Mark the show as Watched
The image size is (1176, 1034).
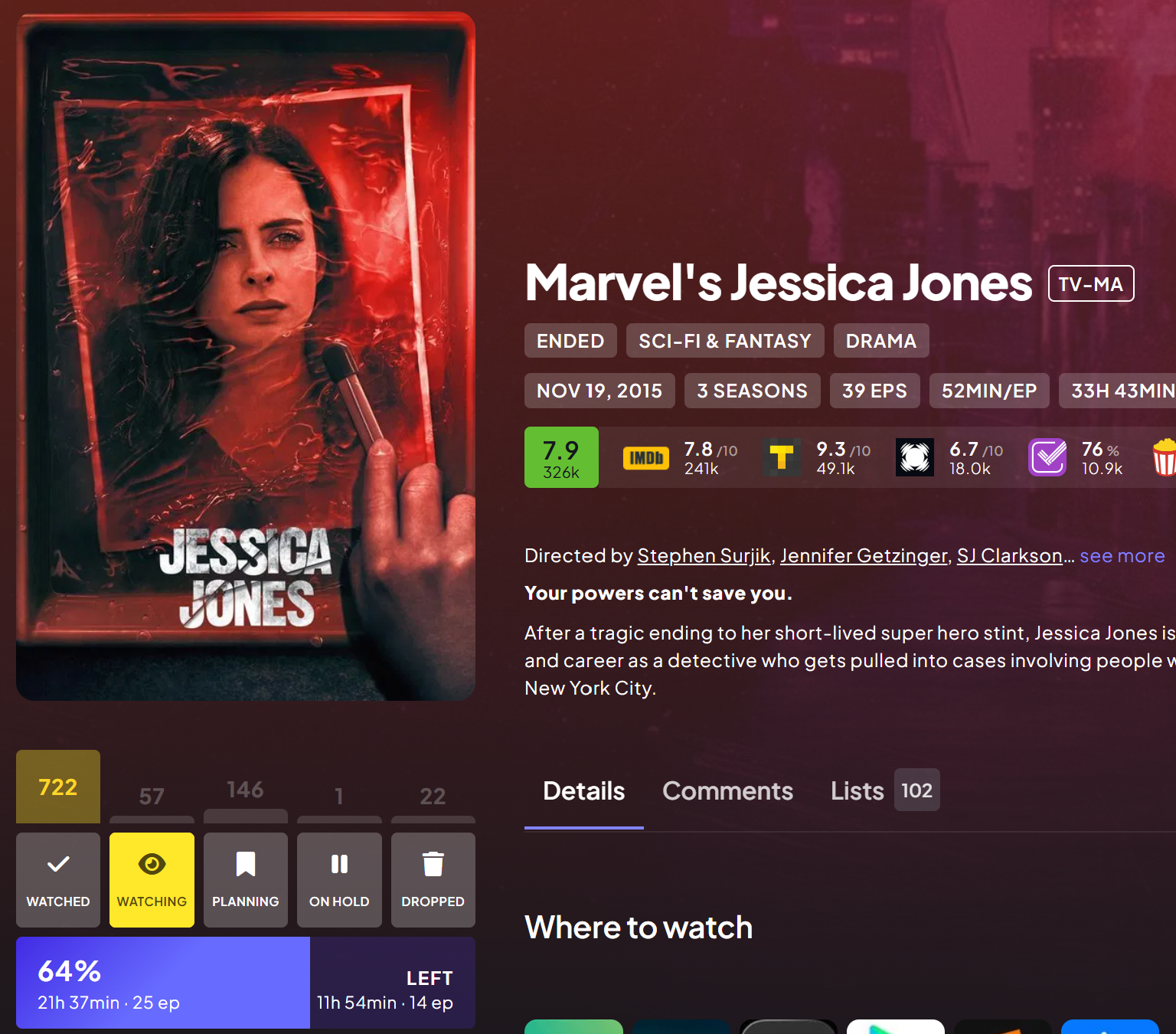click(58, 880)
